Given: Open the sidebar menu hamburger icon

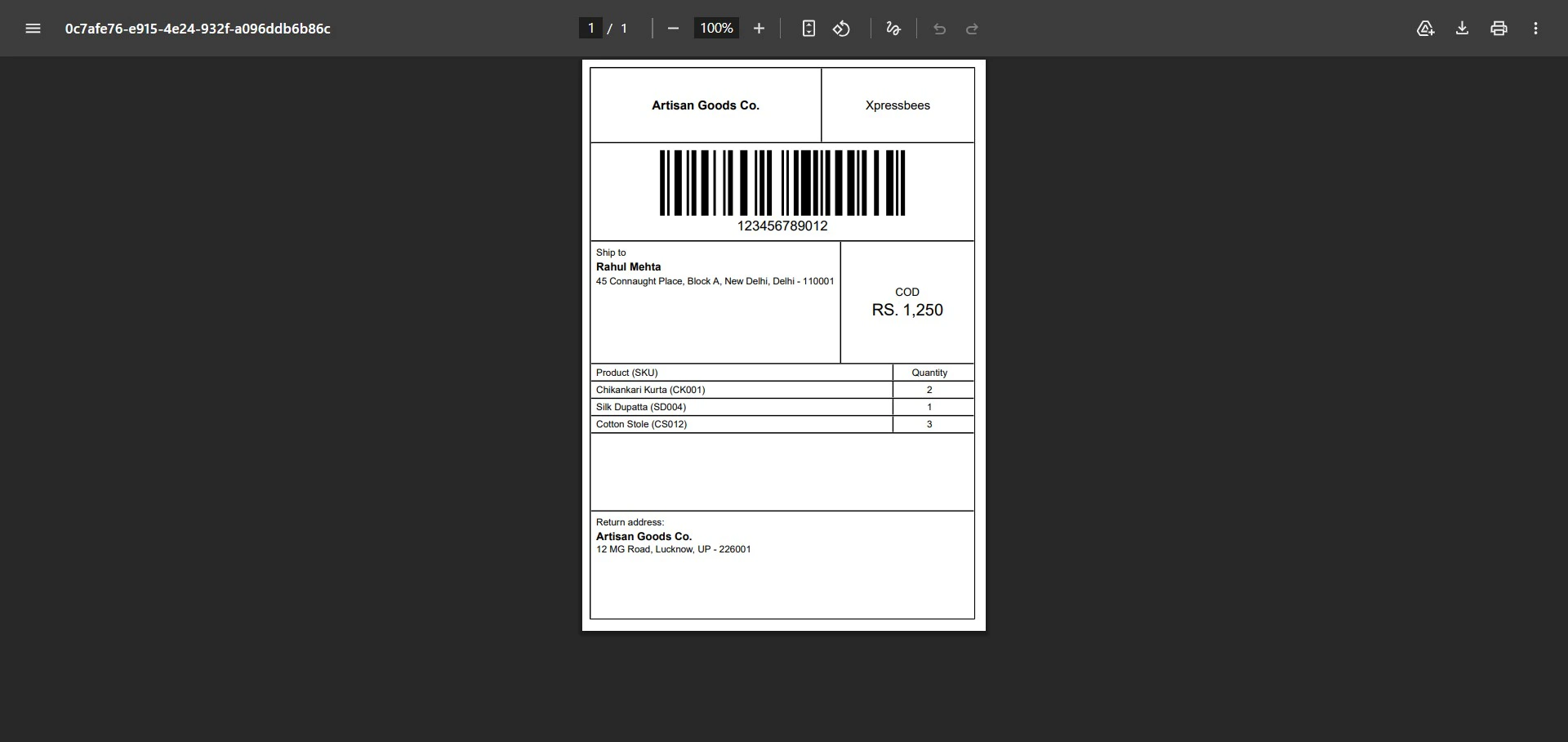Looking at the screenshot, I should point(33,29).
